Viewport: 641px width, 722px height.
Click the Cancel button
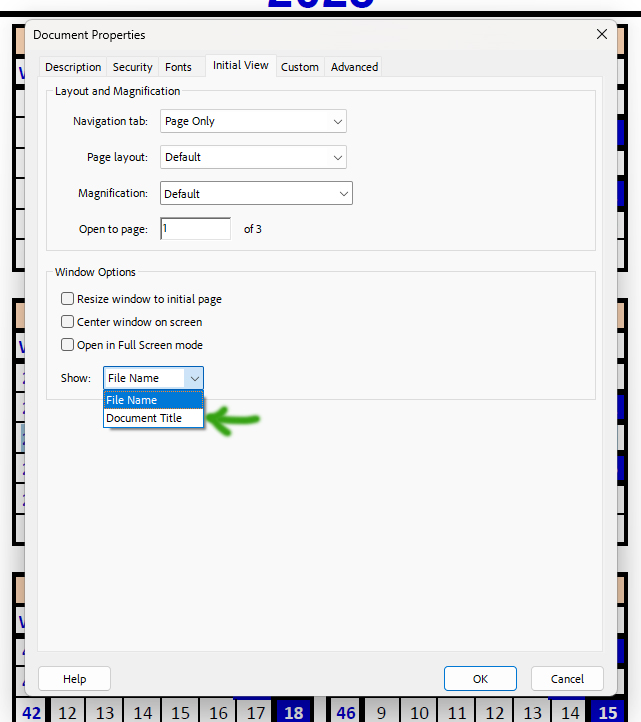[x=567, y=679]
